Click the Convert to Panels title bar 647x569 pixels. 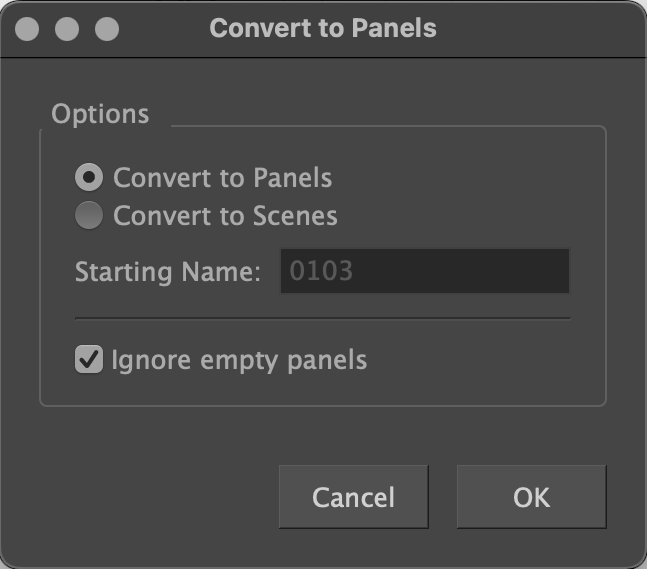pyautogui.click(x=323, y=28)
